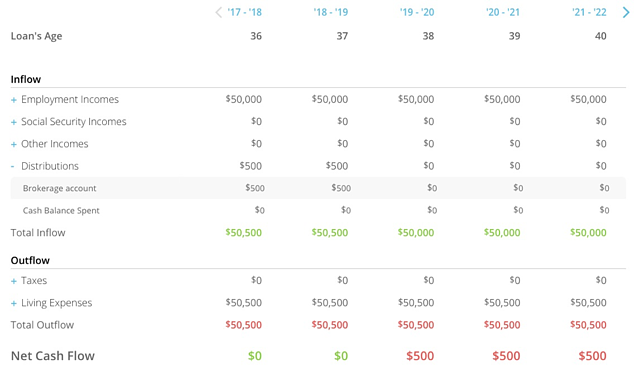Click the Brokerage account sub-row
Image resolution: width=639 pixels, height=373 pixels.
(318, 188)
